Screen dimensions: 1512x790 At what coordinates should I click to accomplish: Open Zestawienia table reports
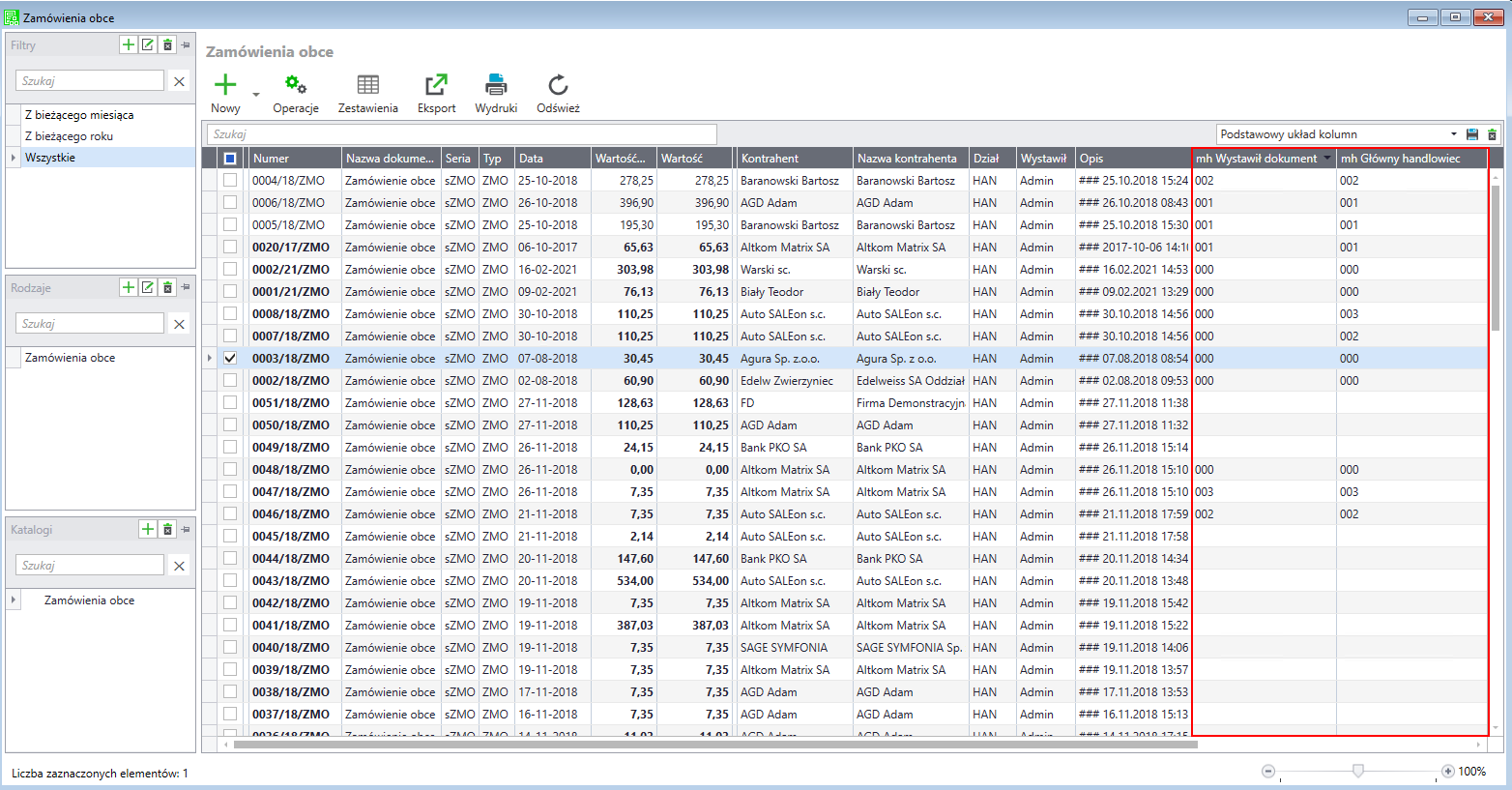tap(367, 85)
